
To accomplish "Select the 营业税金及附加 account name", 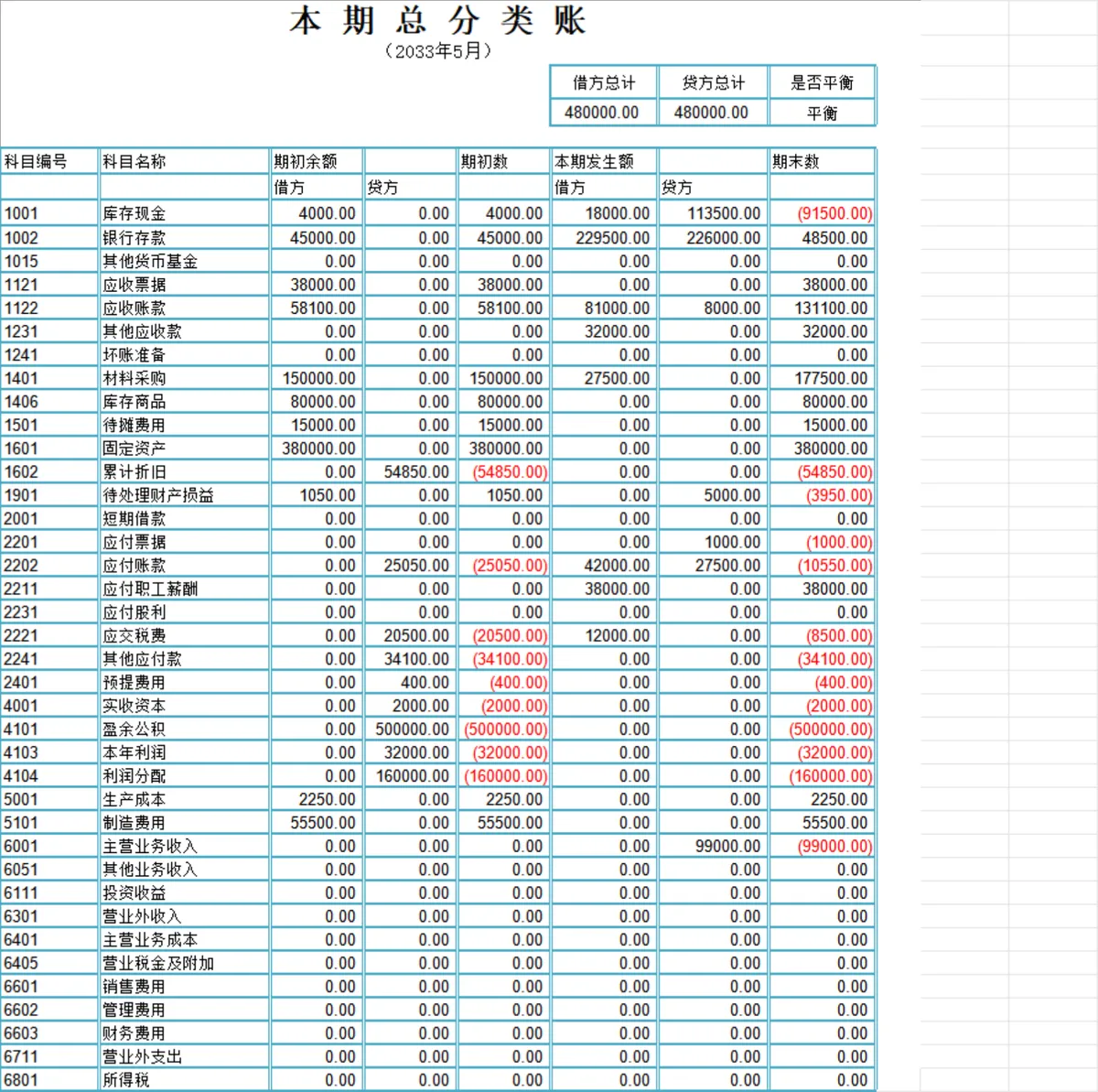I will click(x=158, y=964).
